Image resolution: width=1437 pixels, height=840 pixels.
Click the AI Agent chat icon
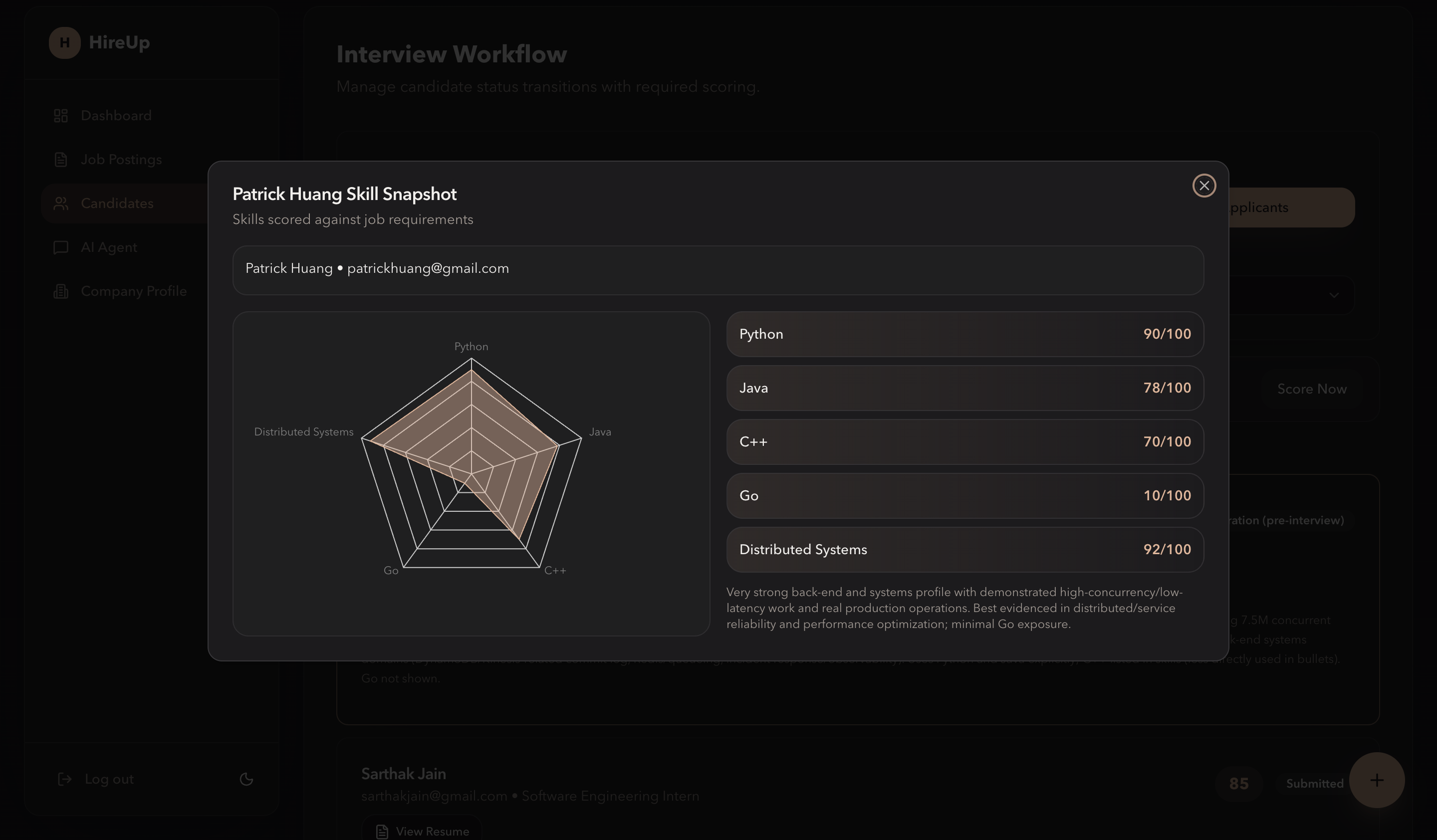click(x=60, y=247)
